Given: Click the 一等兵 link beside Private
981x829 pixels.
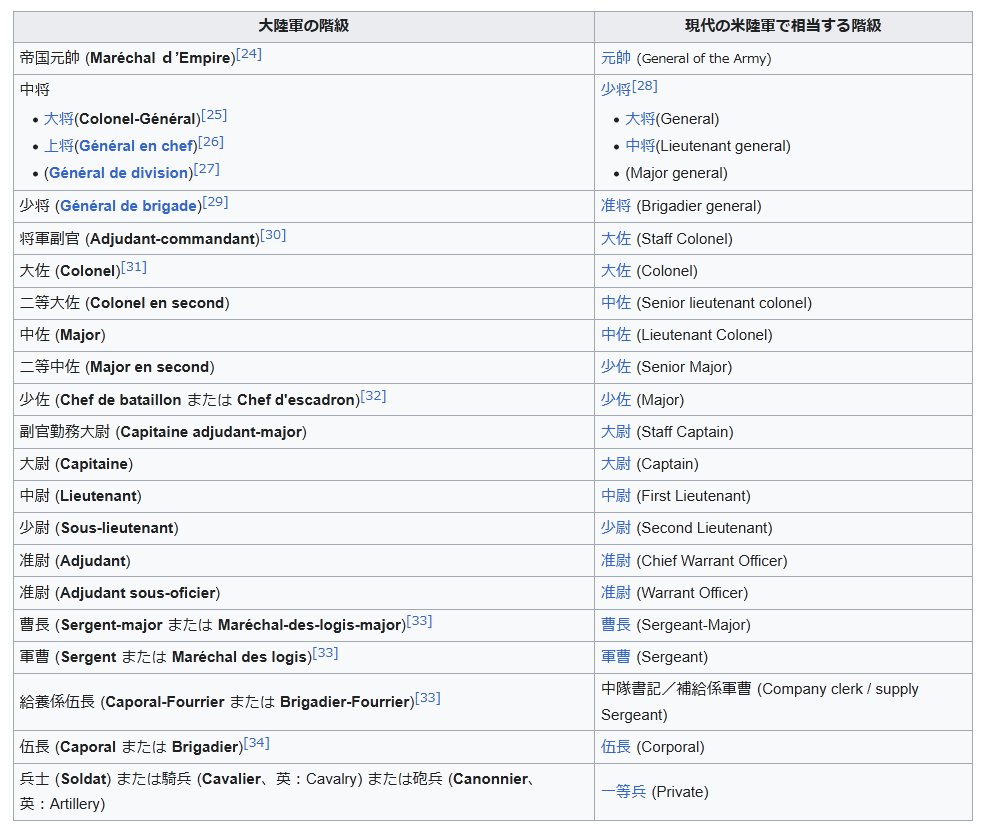Looking at the screenshot, I should tap(623, 792).
